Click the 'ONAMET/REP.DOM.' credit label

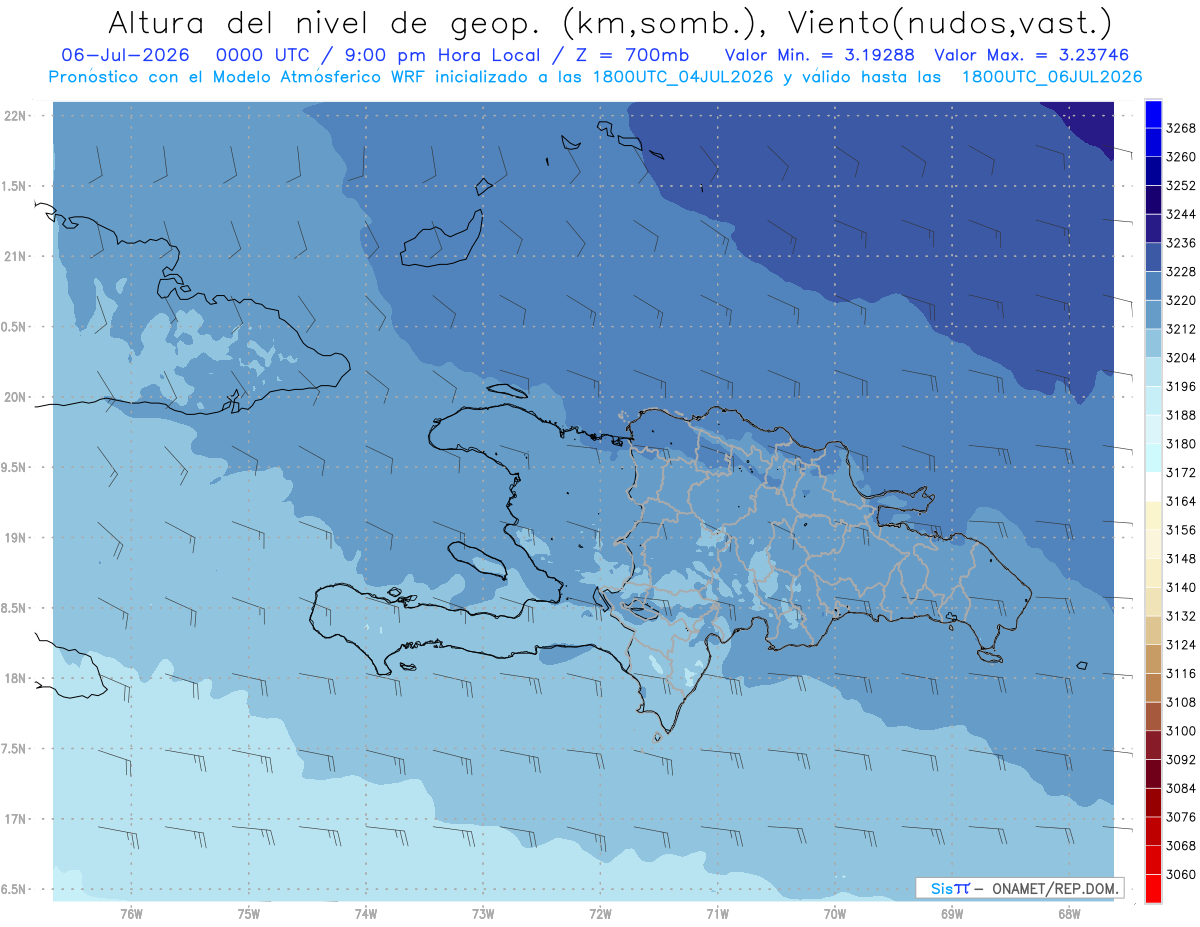coord(1056,888)
